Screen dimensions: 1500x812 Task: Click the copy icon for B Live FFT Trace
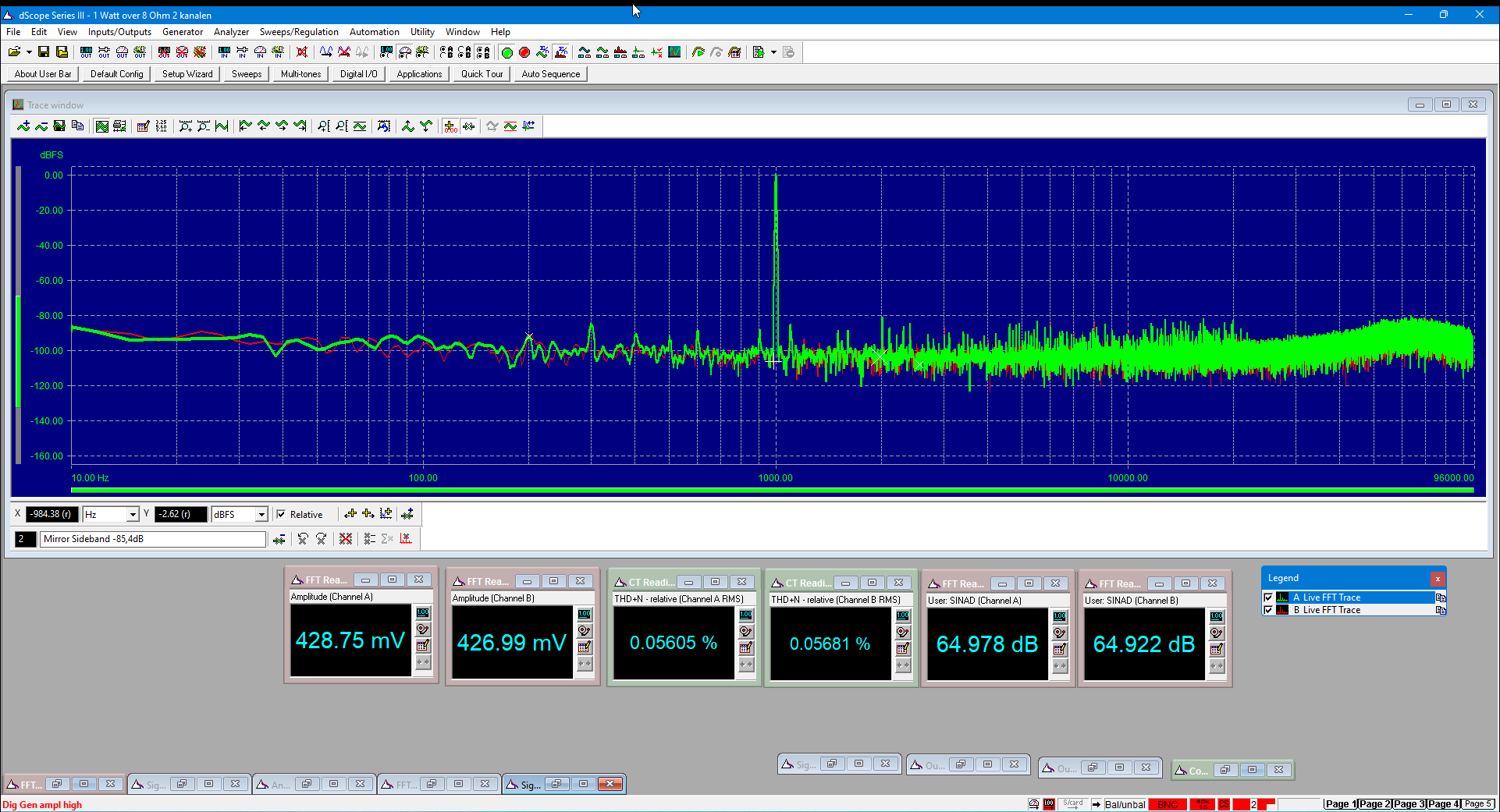pos(1441,610)
